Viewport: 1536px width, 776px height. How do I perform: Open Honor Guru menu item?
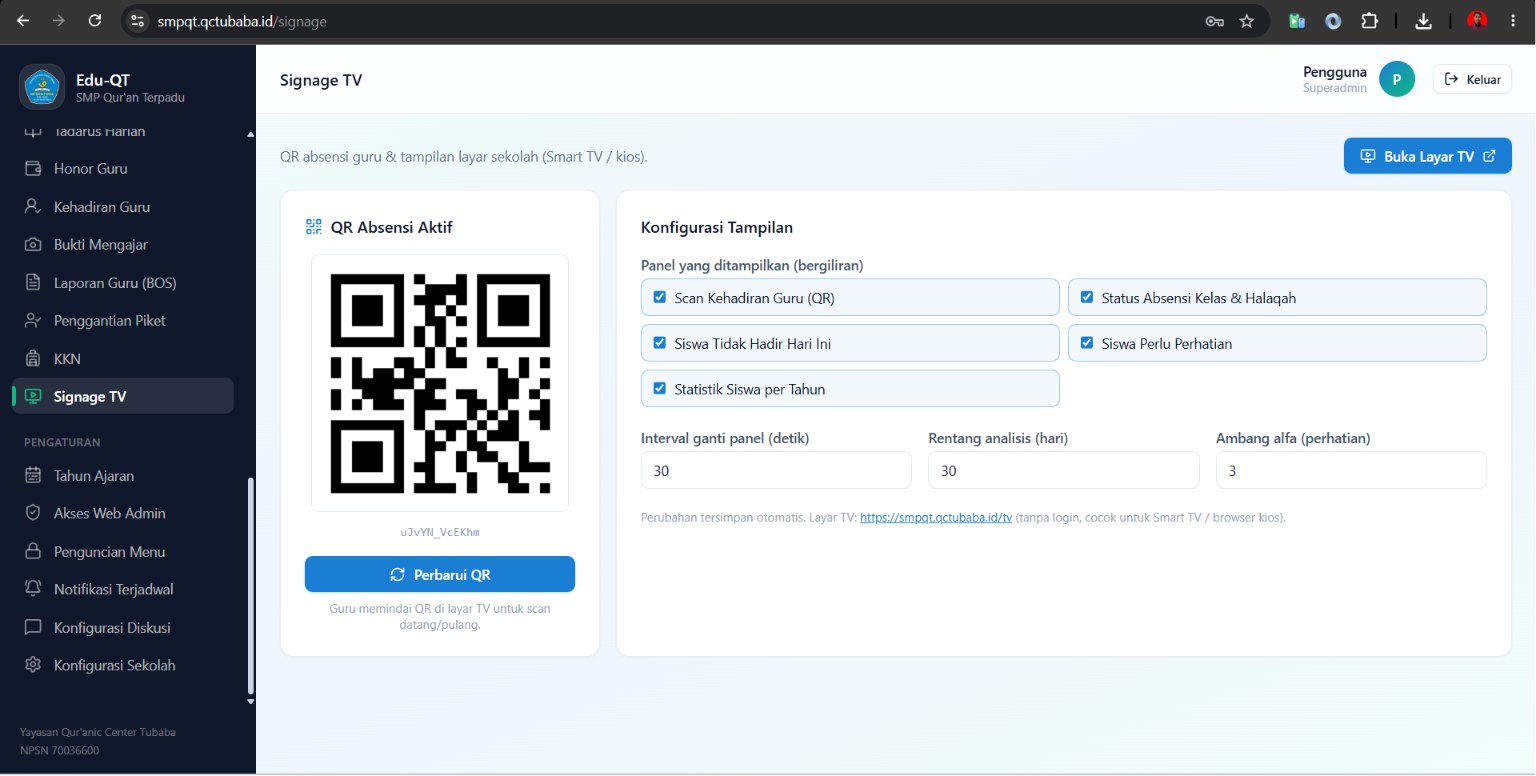click(x=122, y=169)
